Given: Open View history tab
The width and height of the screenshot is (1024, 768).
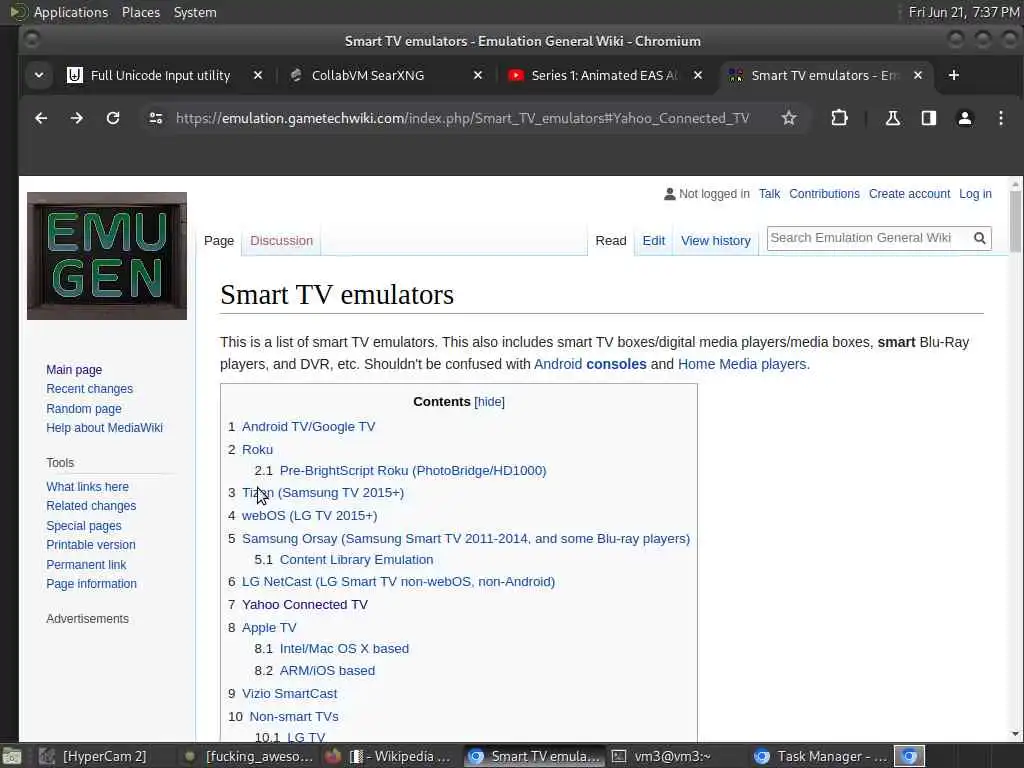Looking at the screenshot, I should pyautogui.click(x=716, y=240).
